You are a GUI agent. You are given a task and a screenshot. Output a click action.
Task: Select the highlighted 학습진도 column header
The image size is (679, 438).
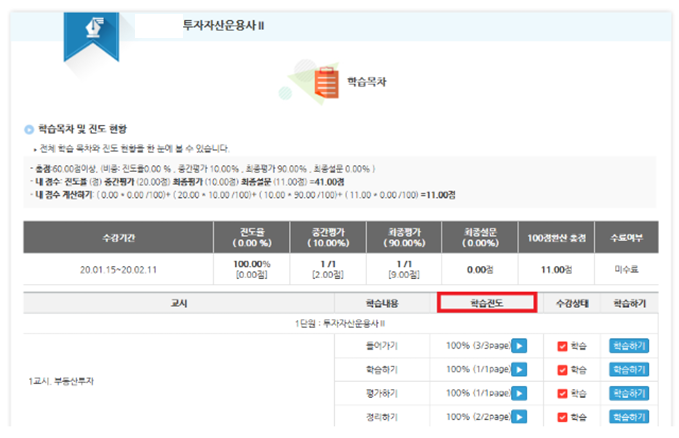[x=488, y=303]
